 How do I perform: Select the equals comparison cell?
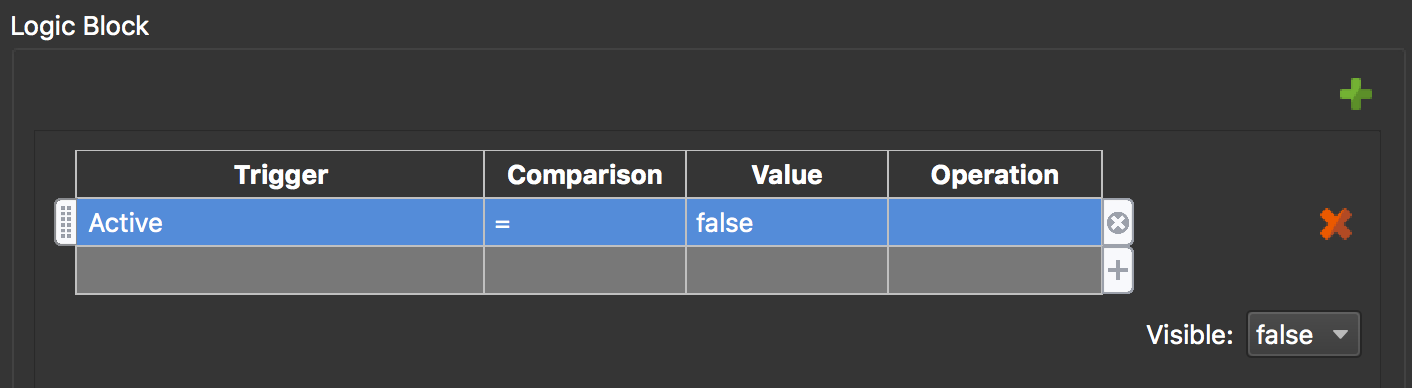[585, 222]
